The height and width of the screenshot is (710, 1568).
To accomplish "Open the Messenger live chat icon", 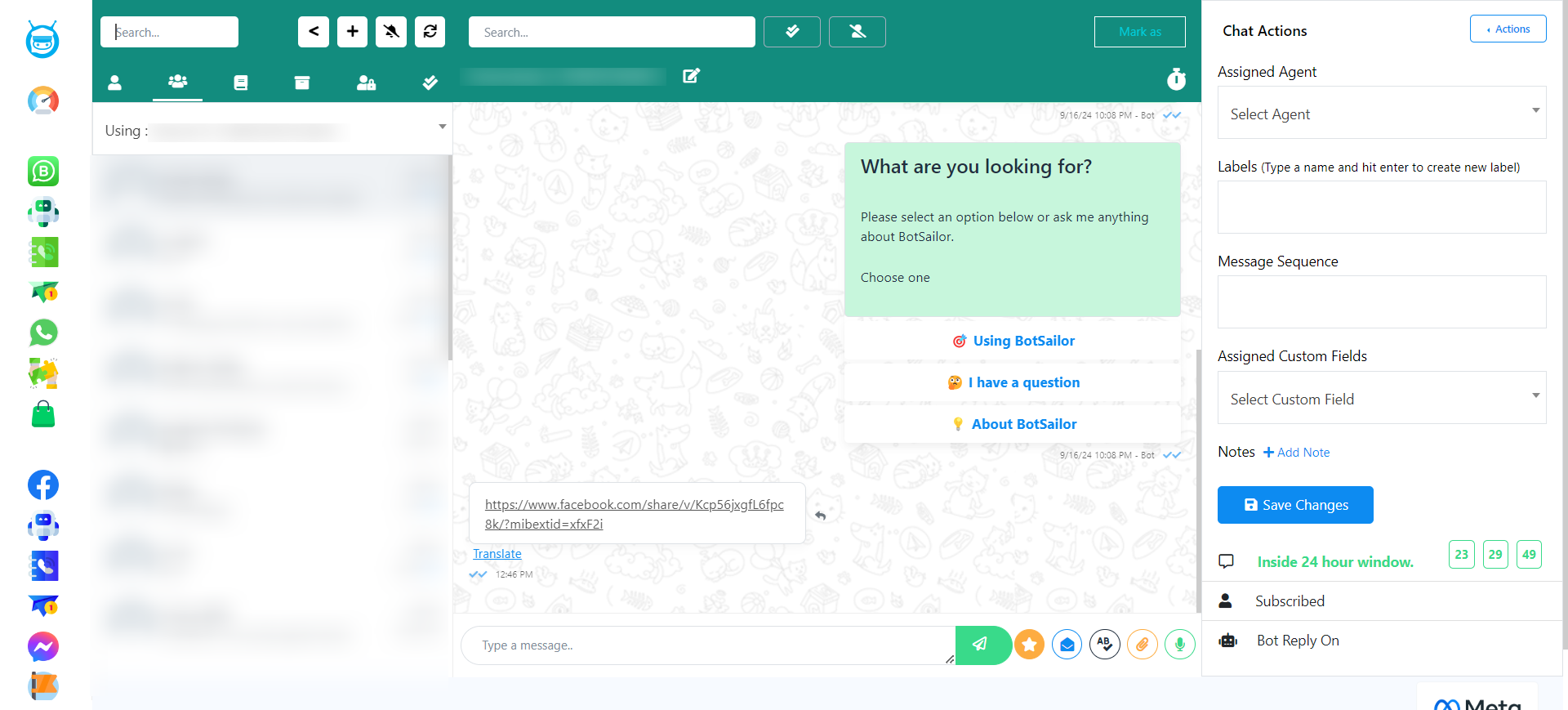I will pos(43,646).
